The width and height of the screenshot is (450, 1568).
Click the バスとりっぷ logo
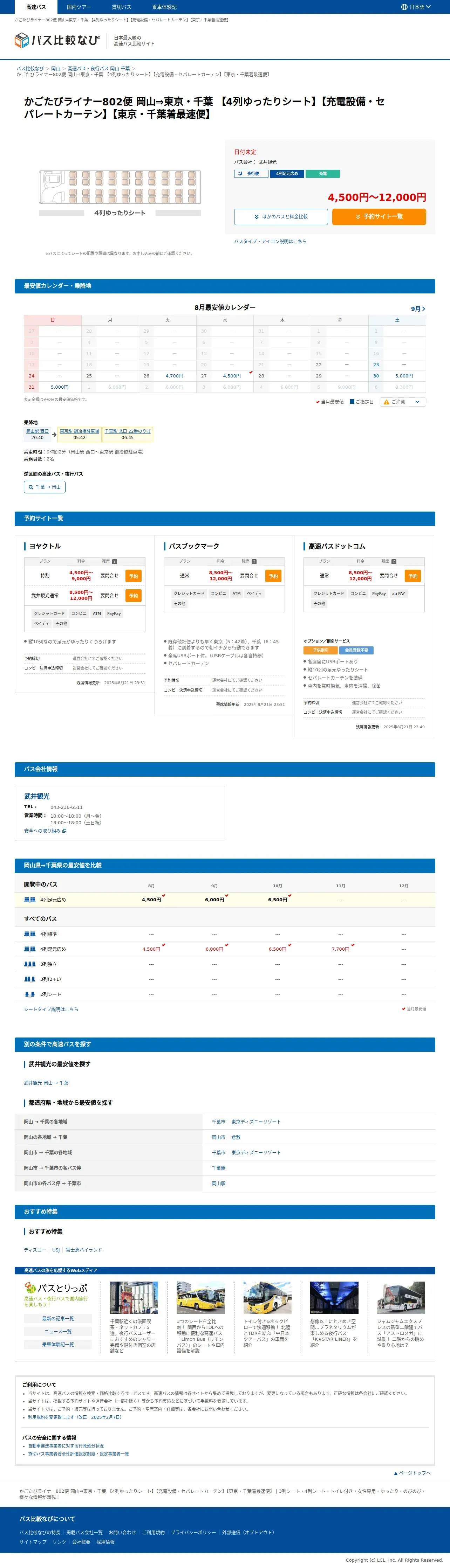coord(56,1289)
